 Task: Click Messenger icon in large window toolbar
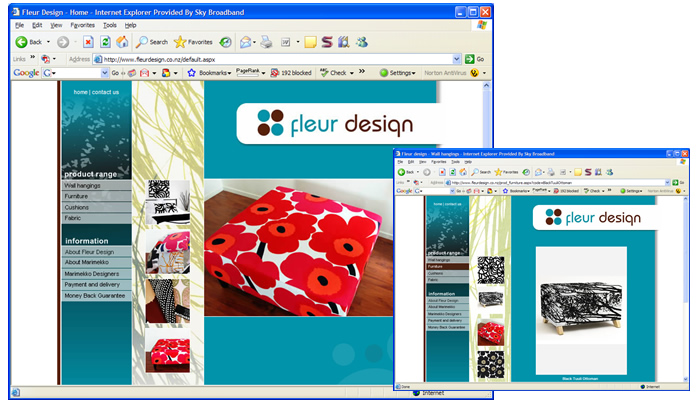tap(362, 42)
